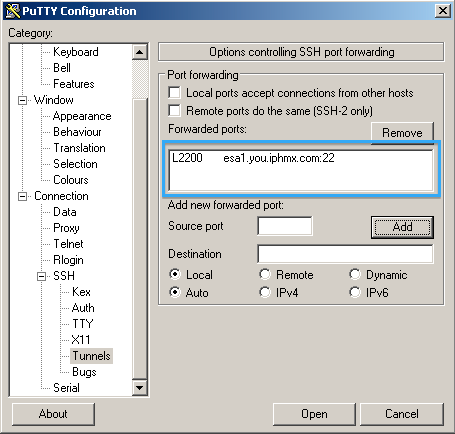
Task: Open the Kex category
Action: click(x=81, y=292)
